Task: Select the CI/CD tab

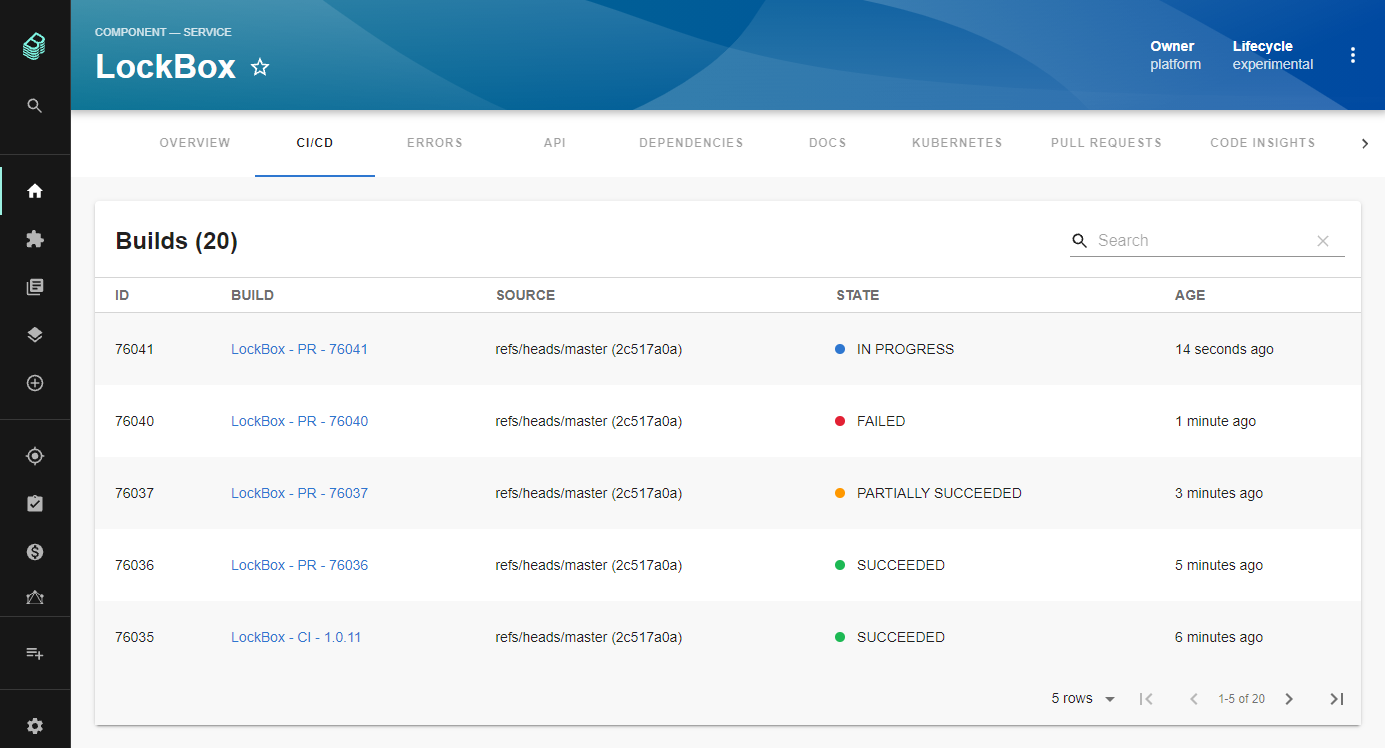Action: click(315, 143)
